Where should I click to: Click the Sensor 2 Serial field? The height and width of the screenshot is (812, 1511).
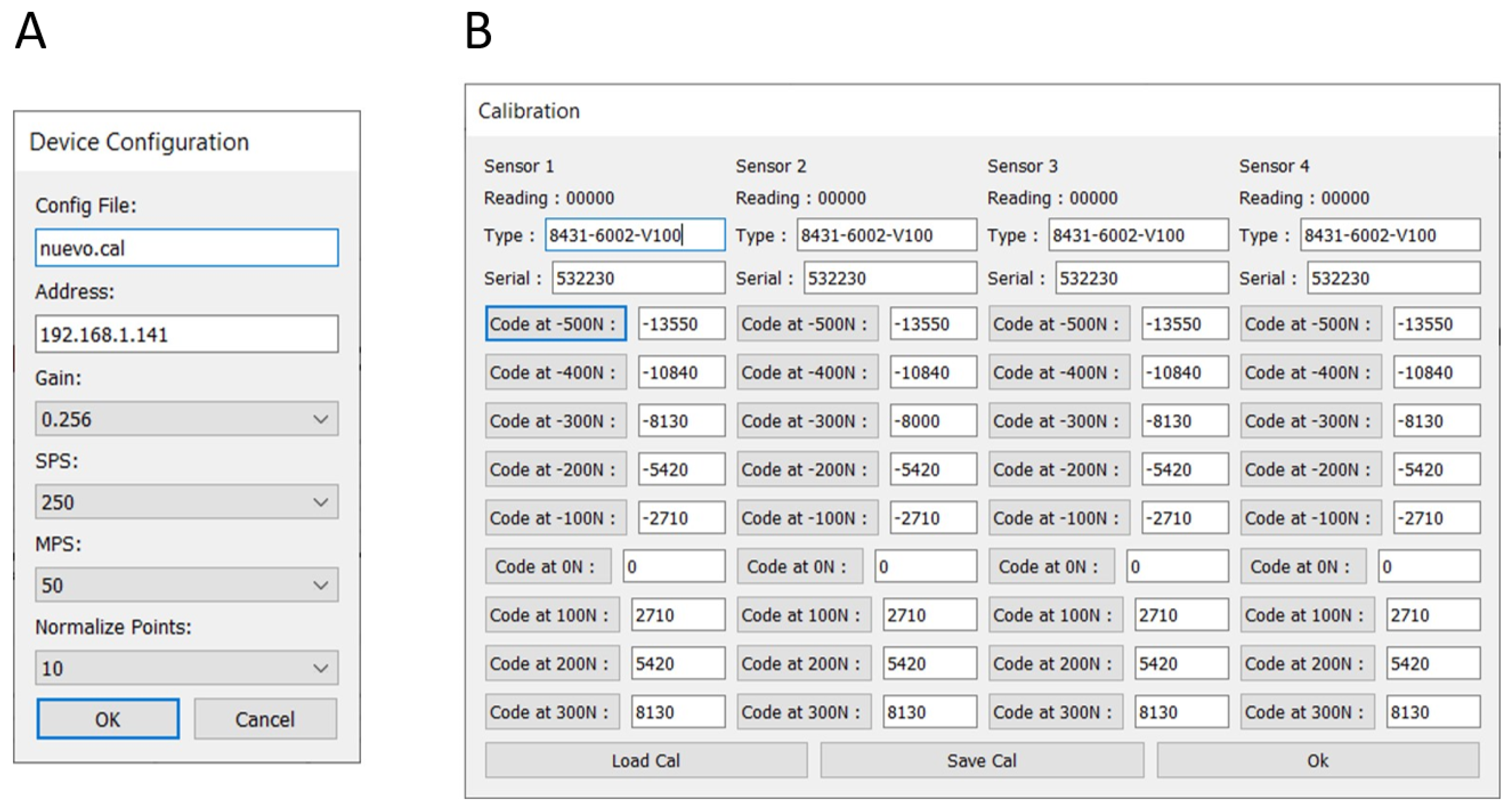click(x=890, y=278)
